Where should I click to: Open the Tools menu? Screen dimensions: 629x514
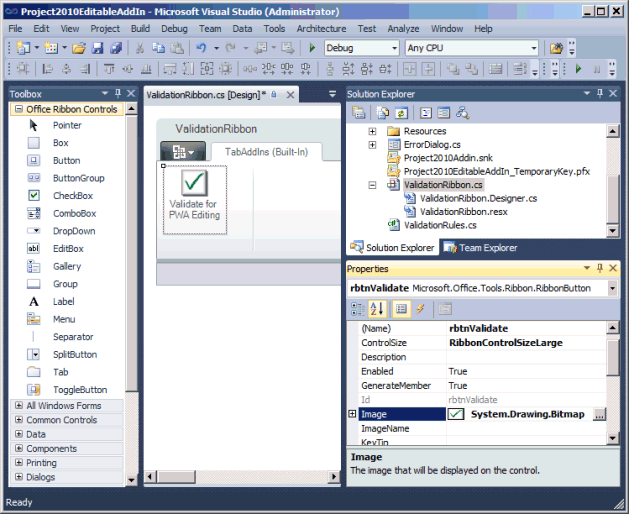coord(274,29)
